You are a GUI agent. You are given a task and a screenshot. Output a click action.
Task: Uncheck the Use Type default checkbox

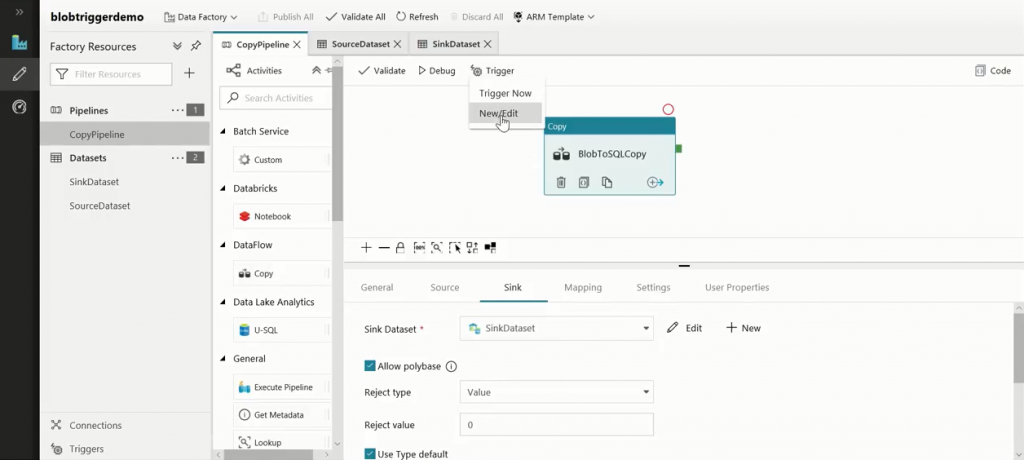pos(370,453)
